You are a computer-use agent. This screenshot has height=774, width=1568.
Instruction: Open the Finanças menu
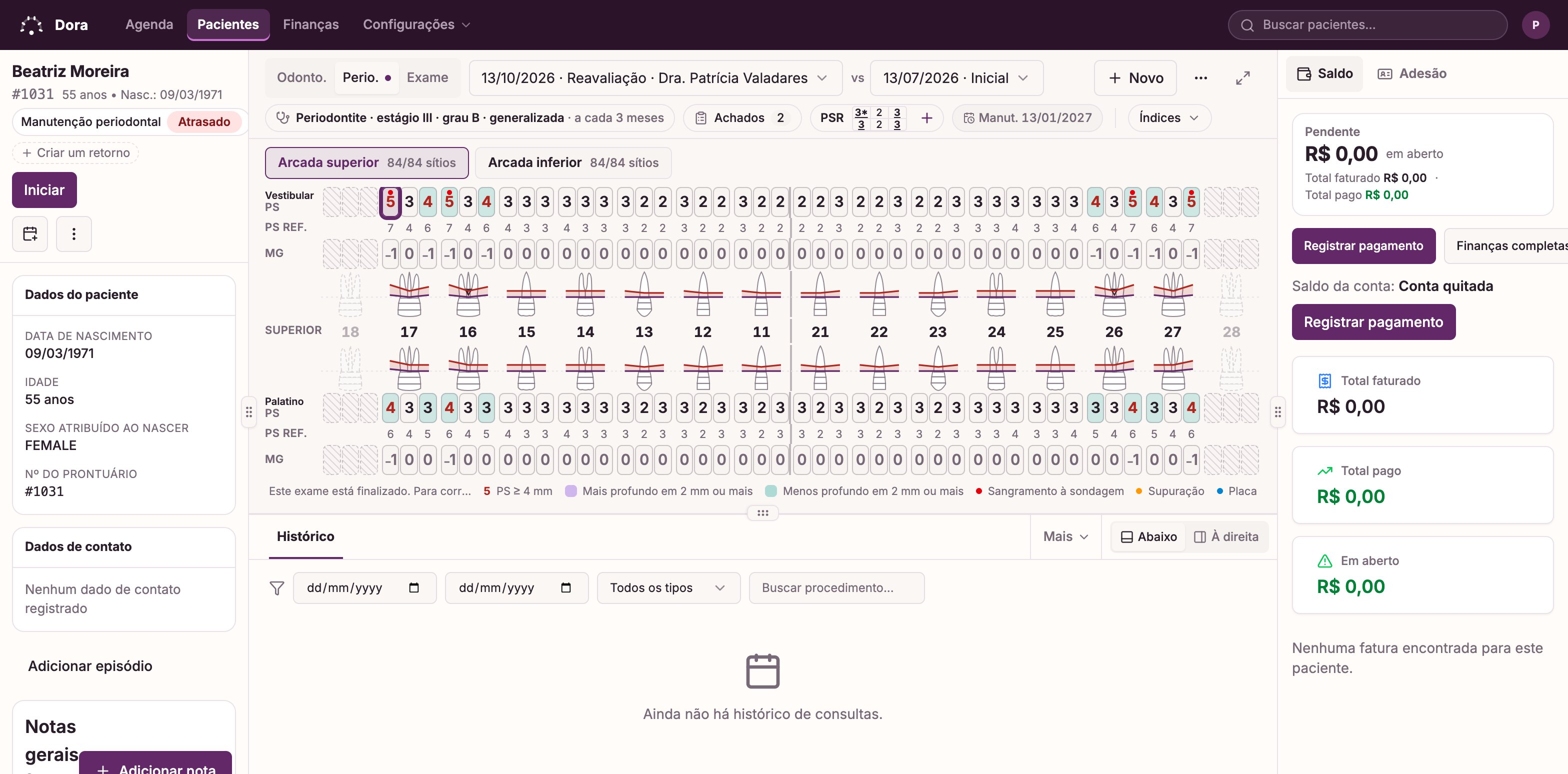(310, 25)
